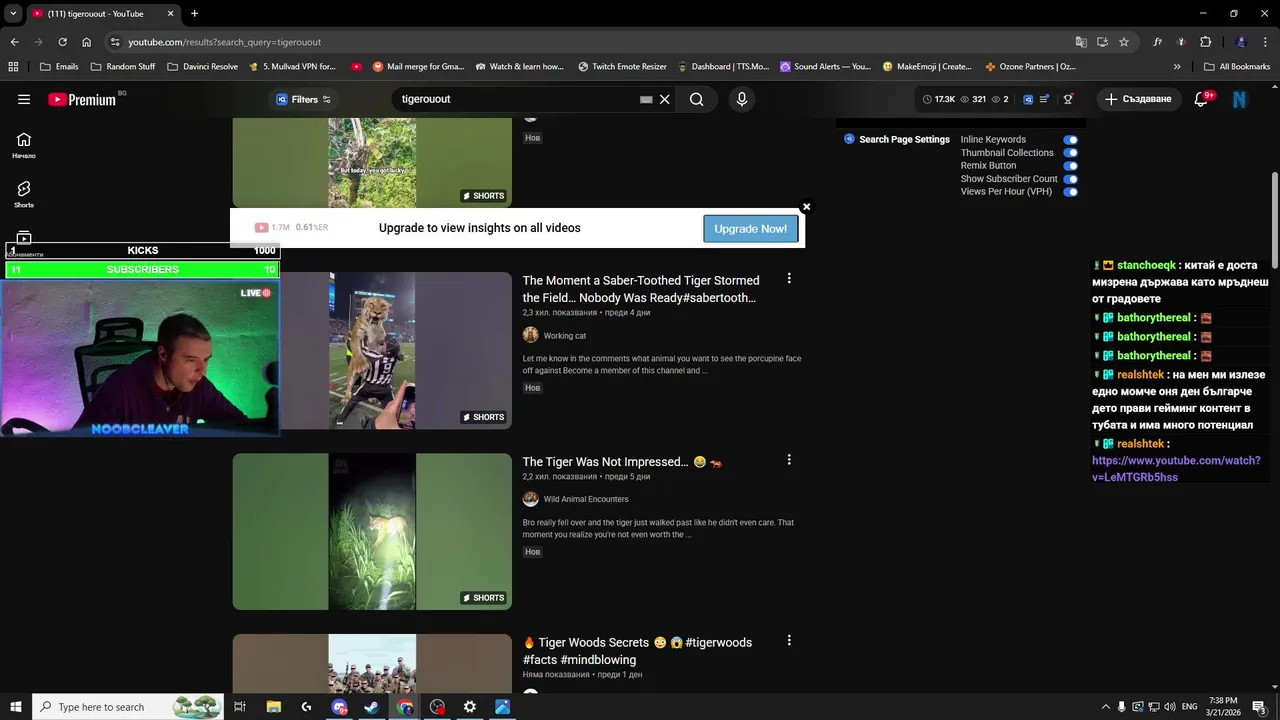This screenshot has width=1280, height=720.
Task: Open the N account avatar menu
Action: click(1240, 99)
